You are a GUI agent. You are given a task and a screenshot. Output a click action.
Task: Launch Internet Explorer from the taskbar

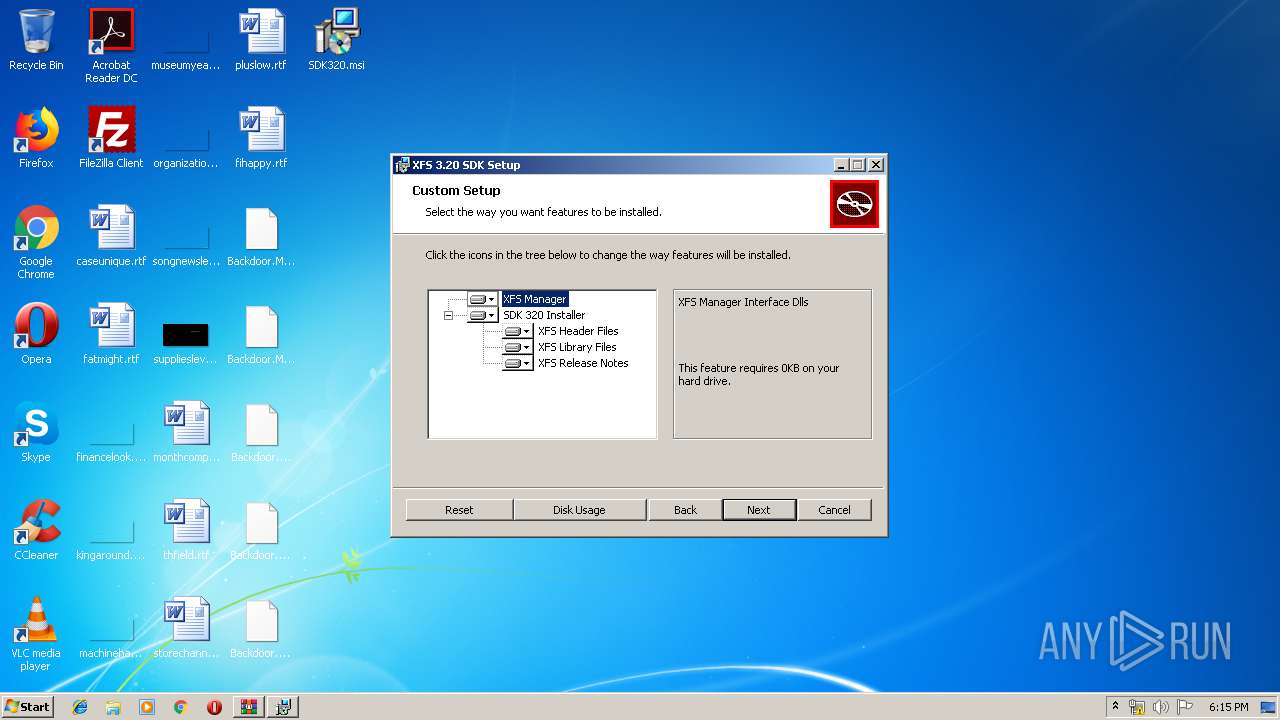(x=80, y=707)
